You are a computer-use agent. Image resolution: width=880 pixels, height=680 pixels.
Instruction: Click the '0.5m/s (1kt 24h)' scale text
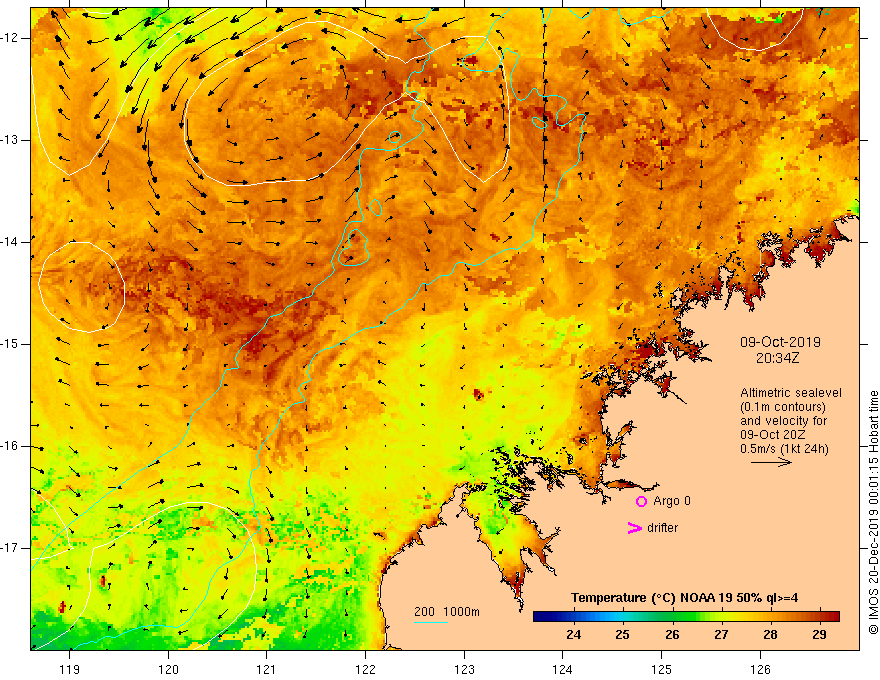tap(784, 449)
